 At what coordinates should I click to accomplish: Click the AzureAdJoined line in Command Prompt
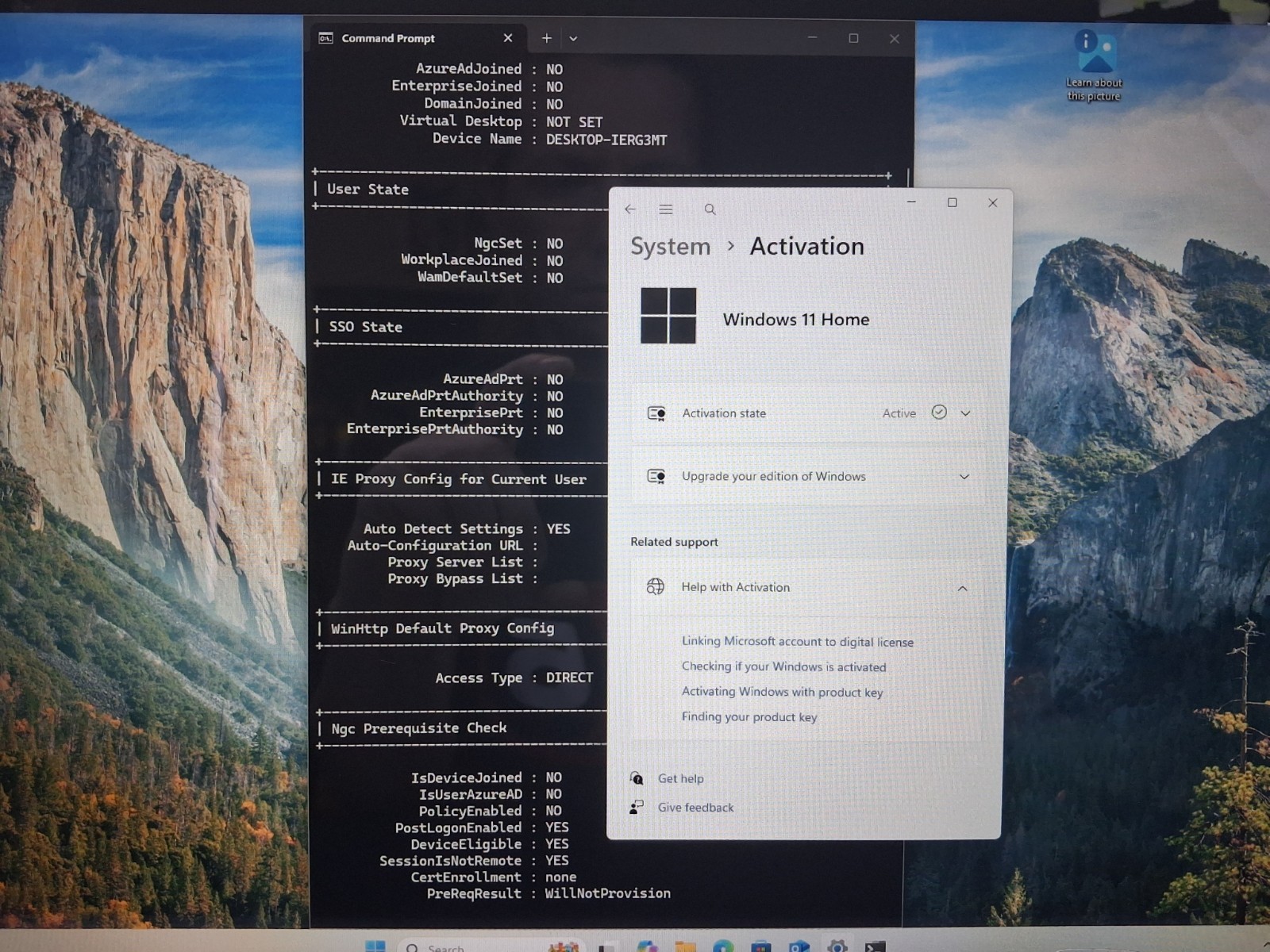(489, 69)
